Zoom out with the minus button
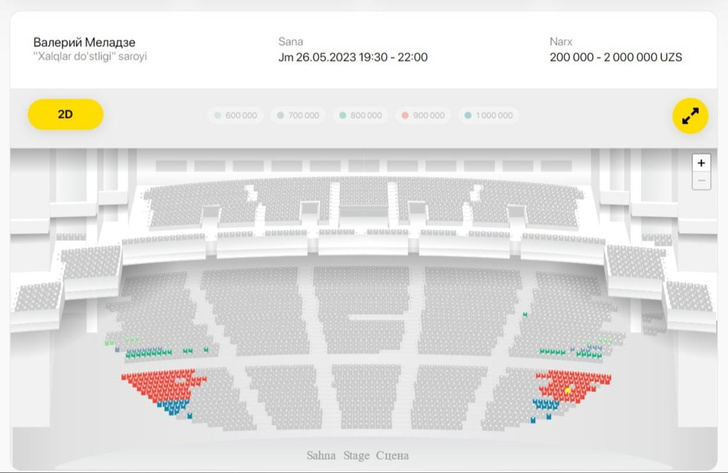Screen dimensions: 728x473 click(x=701, y=181)
